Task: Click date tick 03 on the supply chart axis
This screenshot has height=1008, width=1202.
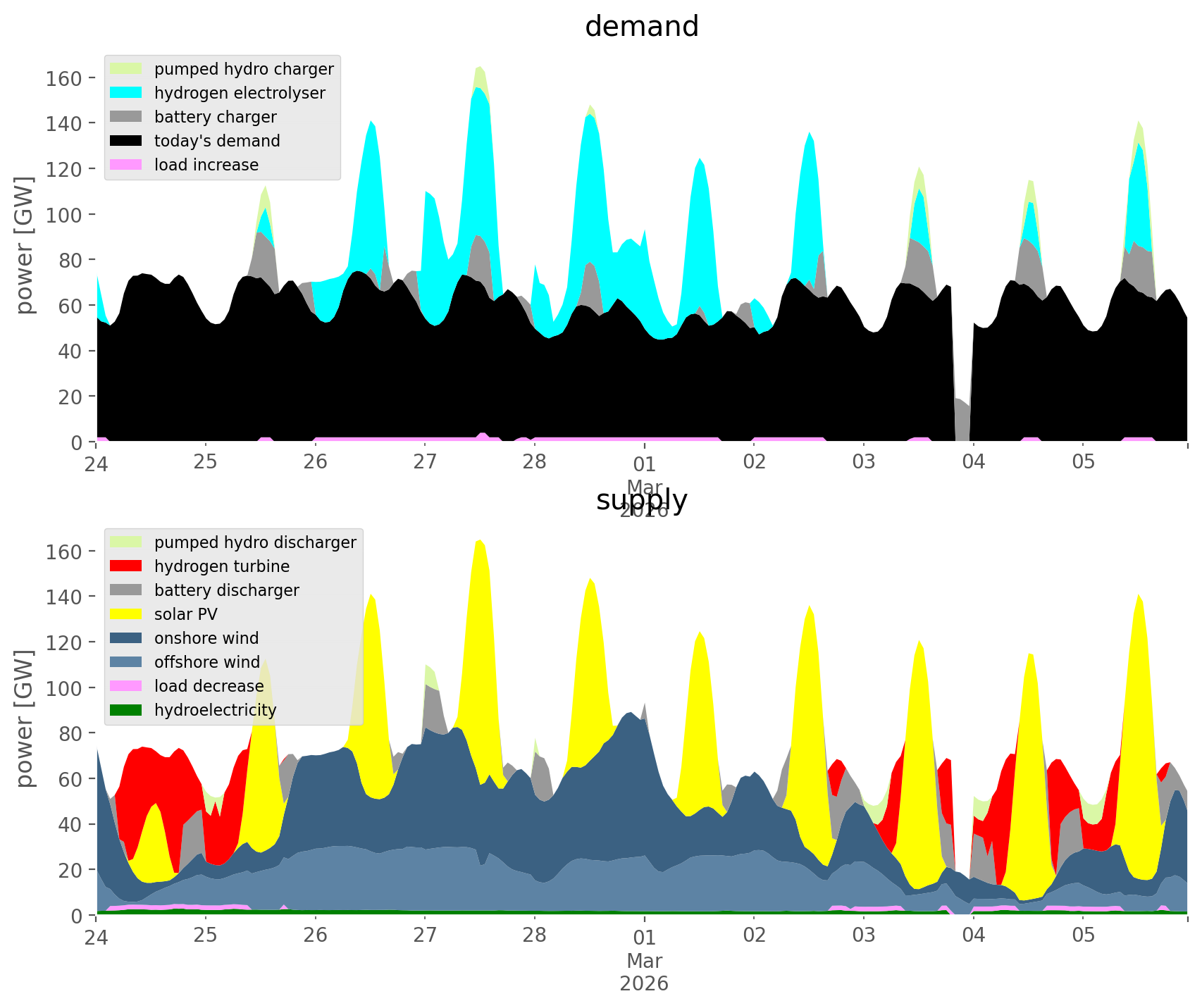Action: 863,936
